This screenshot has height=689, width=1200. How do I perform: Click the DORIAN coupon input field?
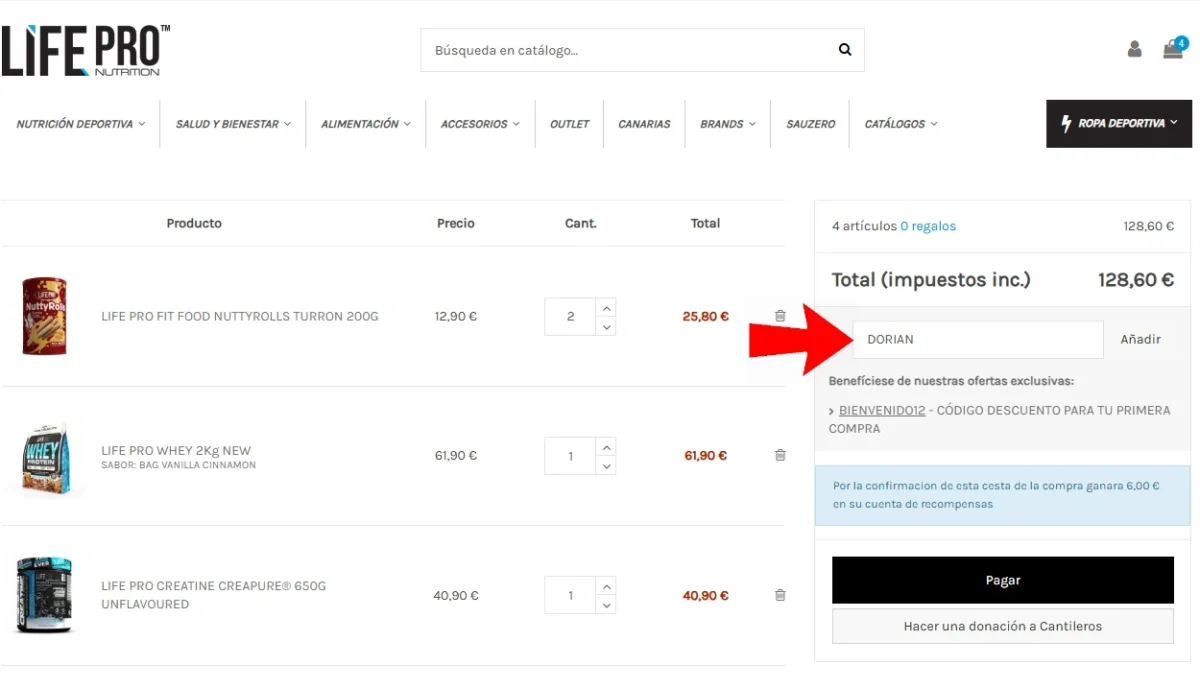point(978,339)
